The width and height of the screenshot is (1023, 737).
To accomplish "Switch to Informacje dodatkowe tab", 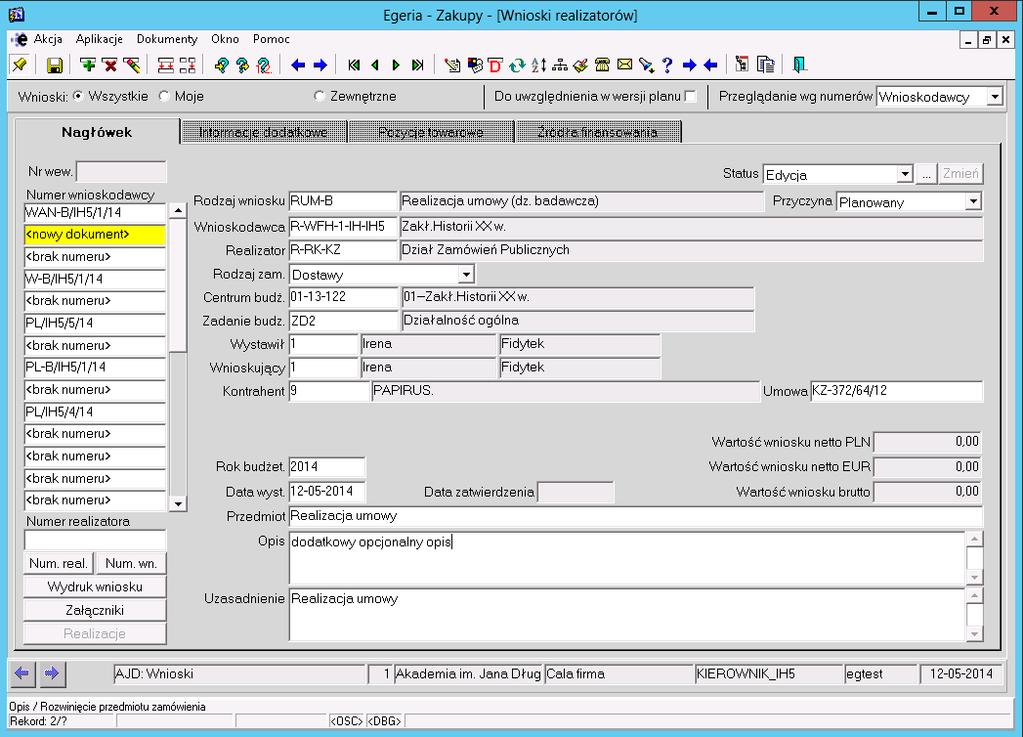I will 263,132.
